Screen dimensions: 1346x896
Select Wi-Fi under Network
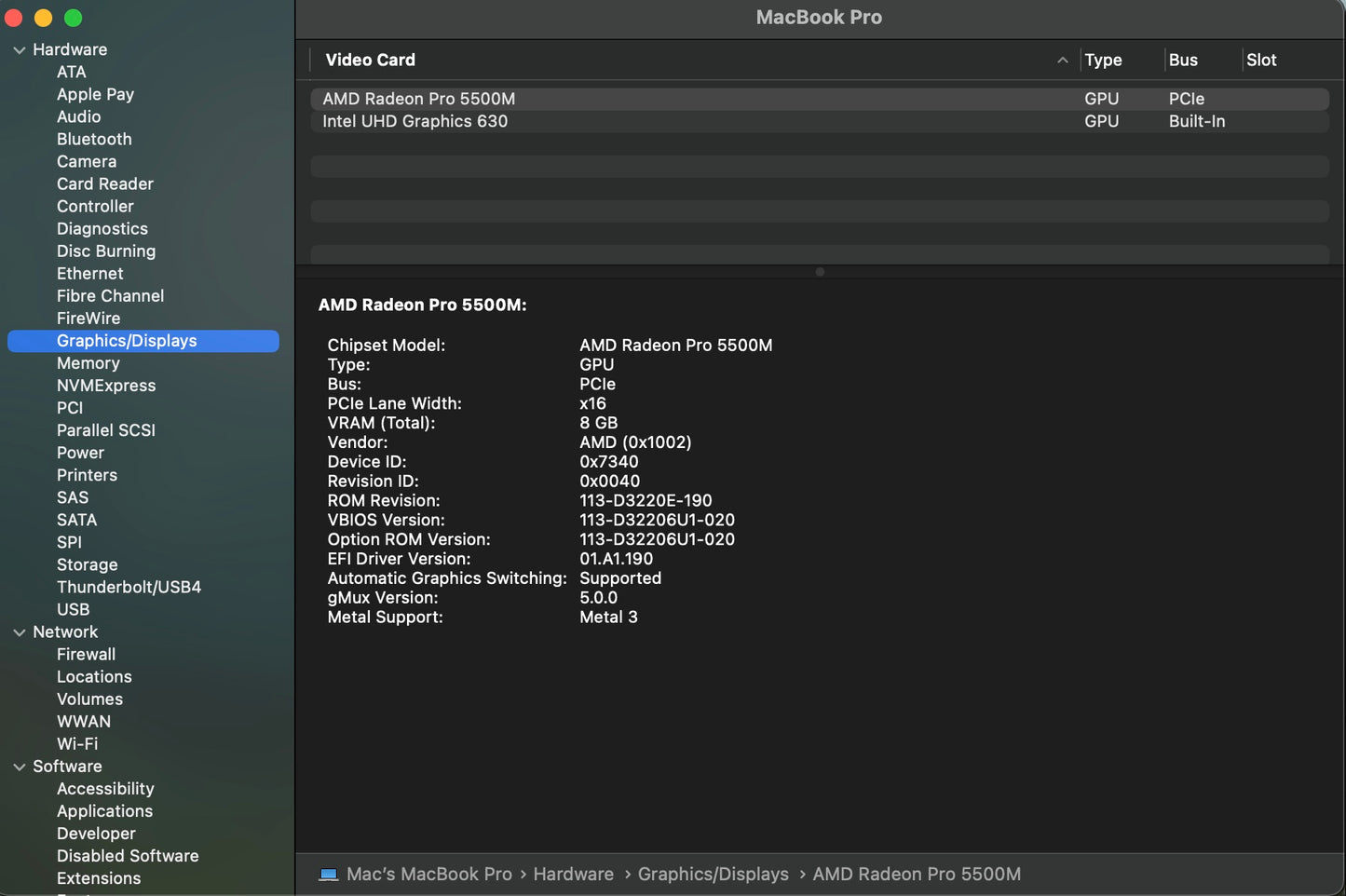pyautogui.click(x=77, y=744)
